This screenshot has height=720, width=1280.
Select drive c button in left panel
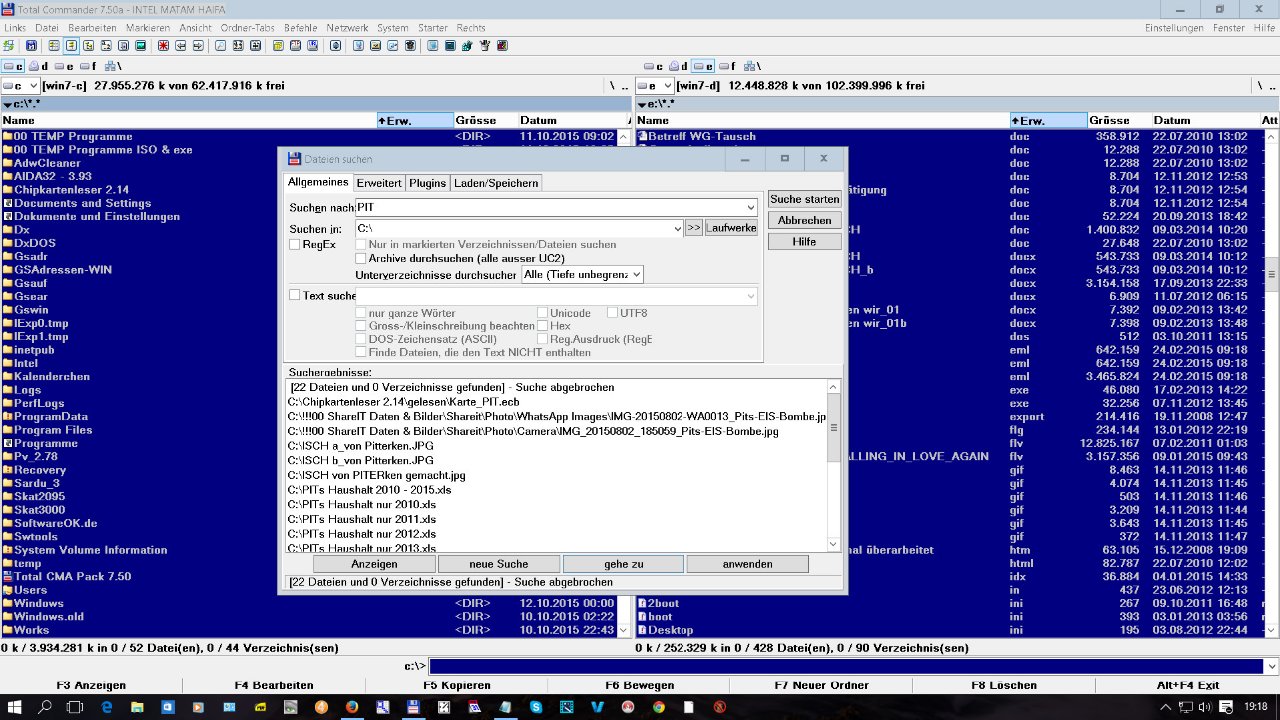click(13, 66)
